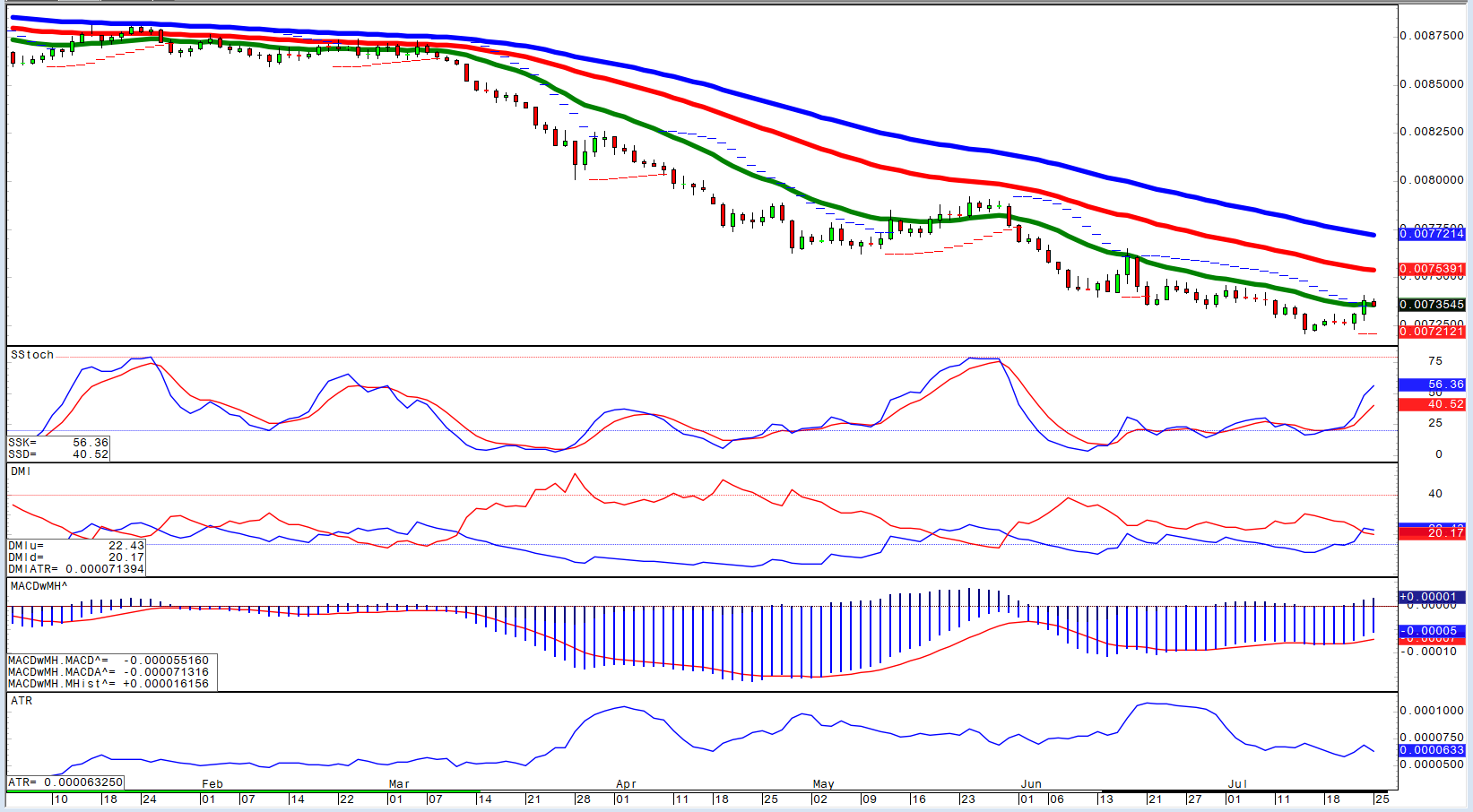
Task: Click the MACDwMH.MHist^= +0.000016156 value line
Action: 108,684
